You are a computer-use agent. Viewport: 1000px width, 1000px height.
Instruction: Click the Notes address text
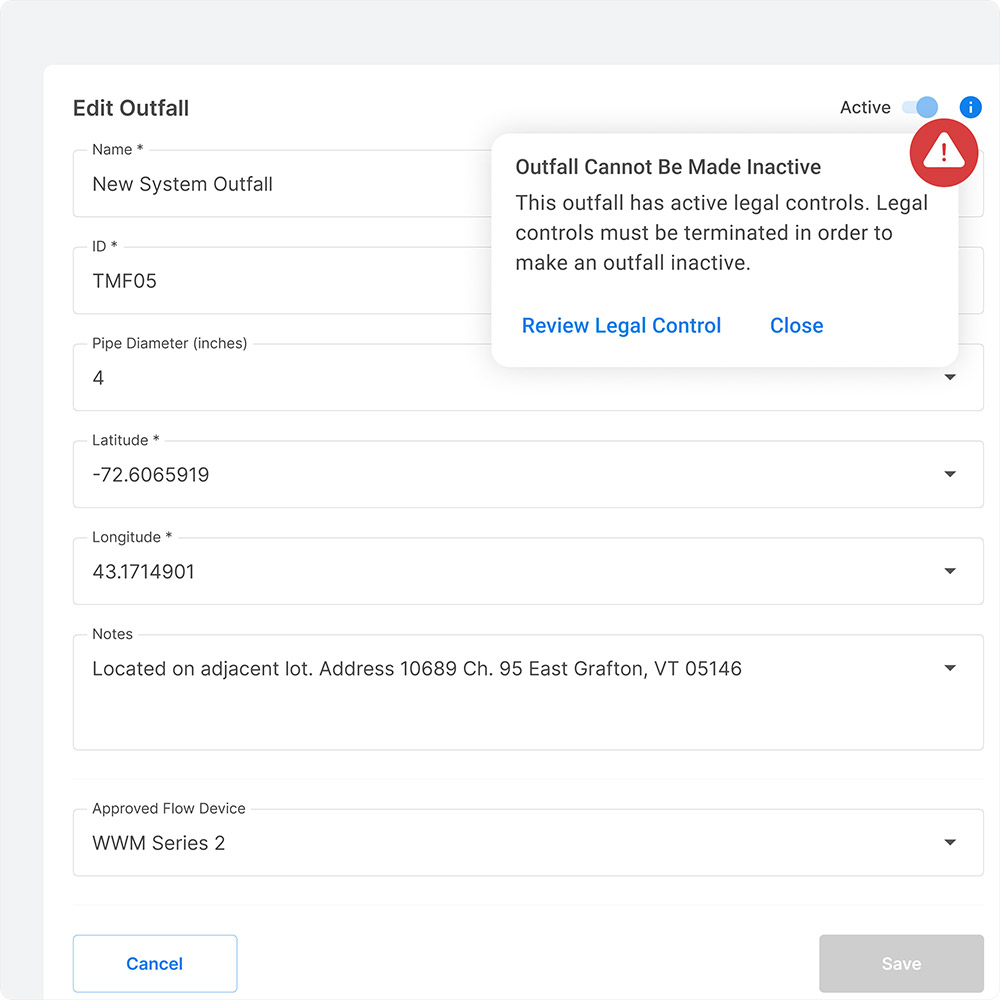point(416,668)
